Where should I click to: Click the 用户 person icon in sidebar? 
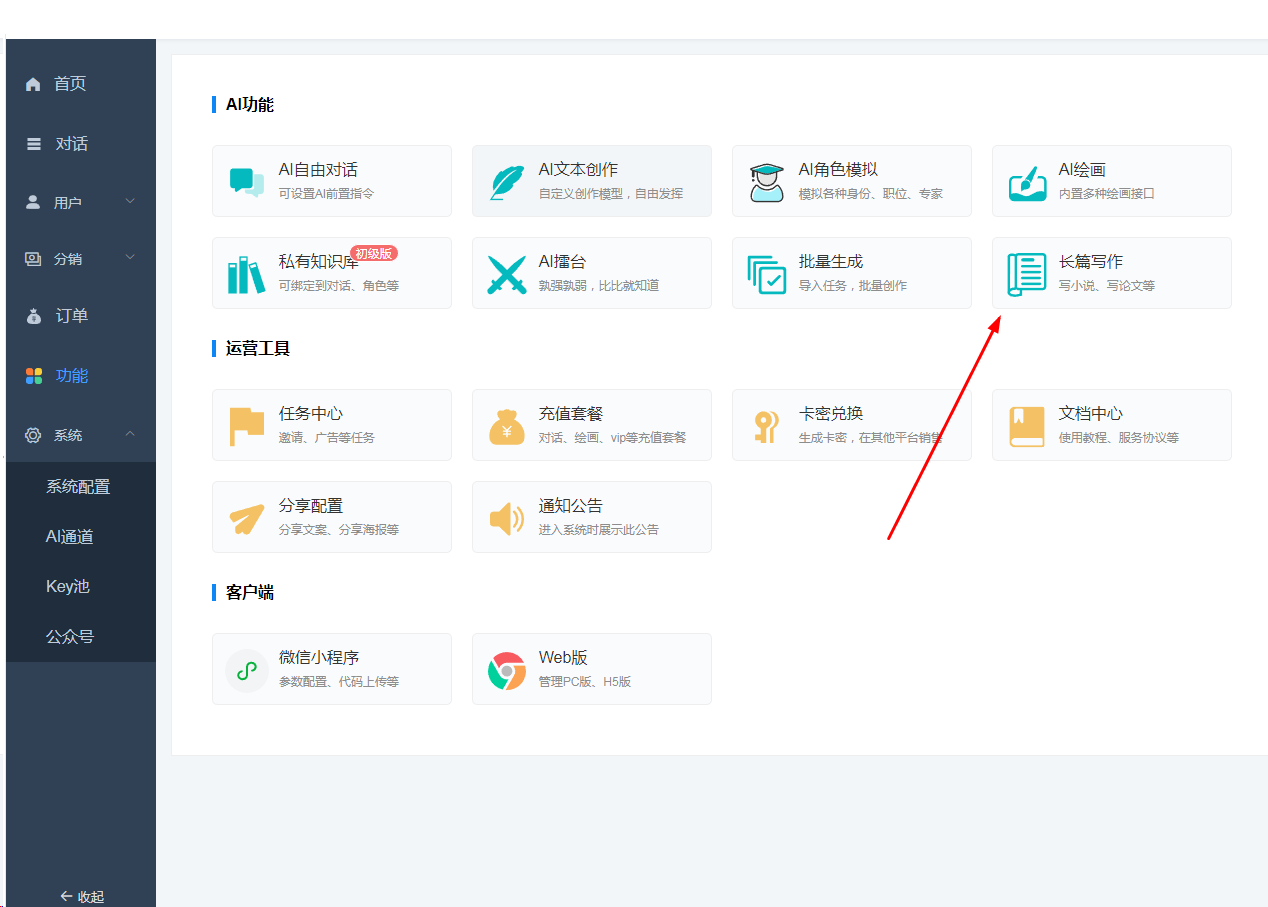point(33,202)
